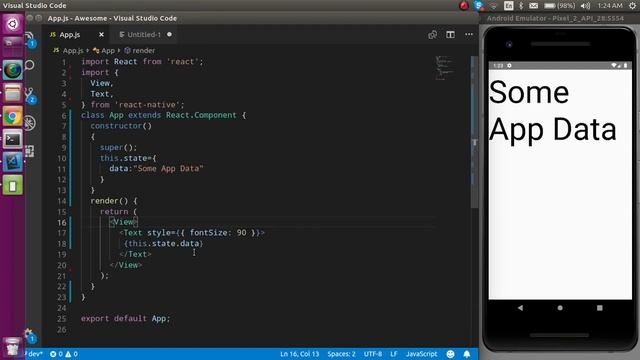Change indentation via Spaces: 2
Image resolution: width=640 pixels, height=360 pixels.
coord(341,354)
